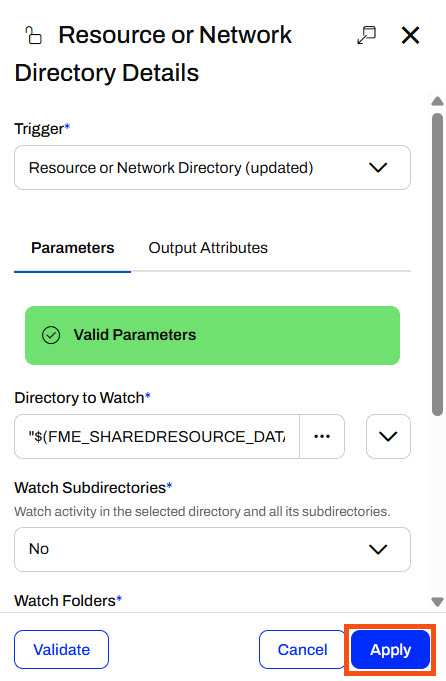Click the chevron in Watch Subdirectories field
This screenshot has width=446, height=681.
378,549
